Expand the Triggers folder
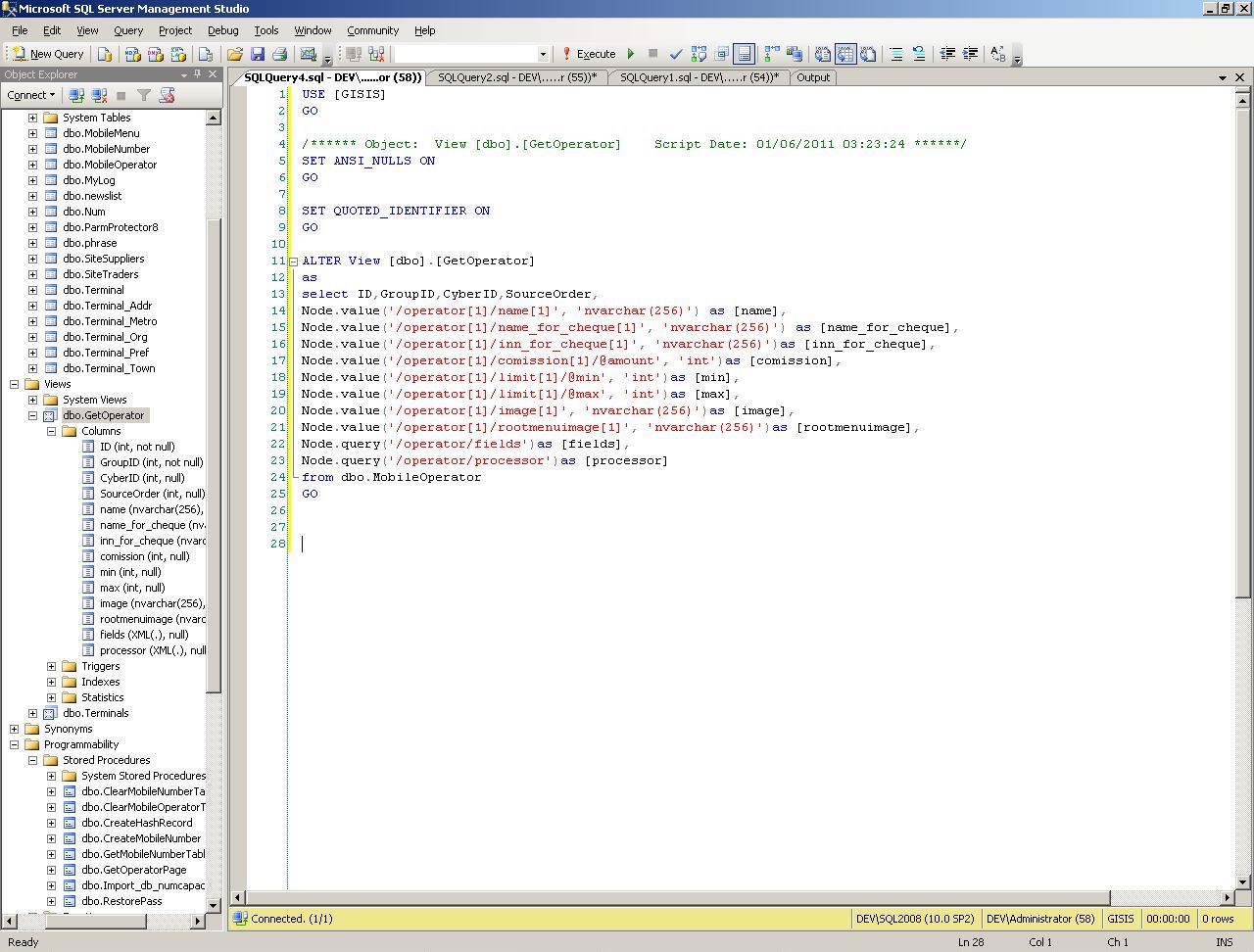1254x952 pixels. [x=51, y=666]
